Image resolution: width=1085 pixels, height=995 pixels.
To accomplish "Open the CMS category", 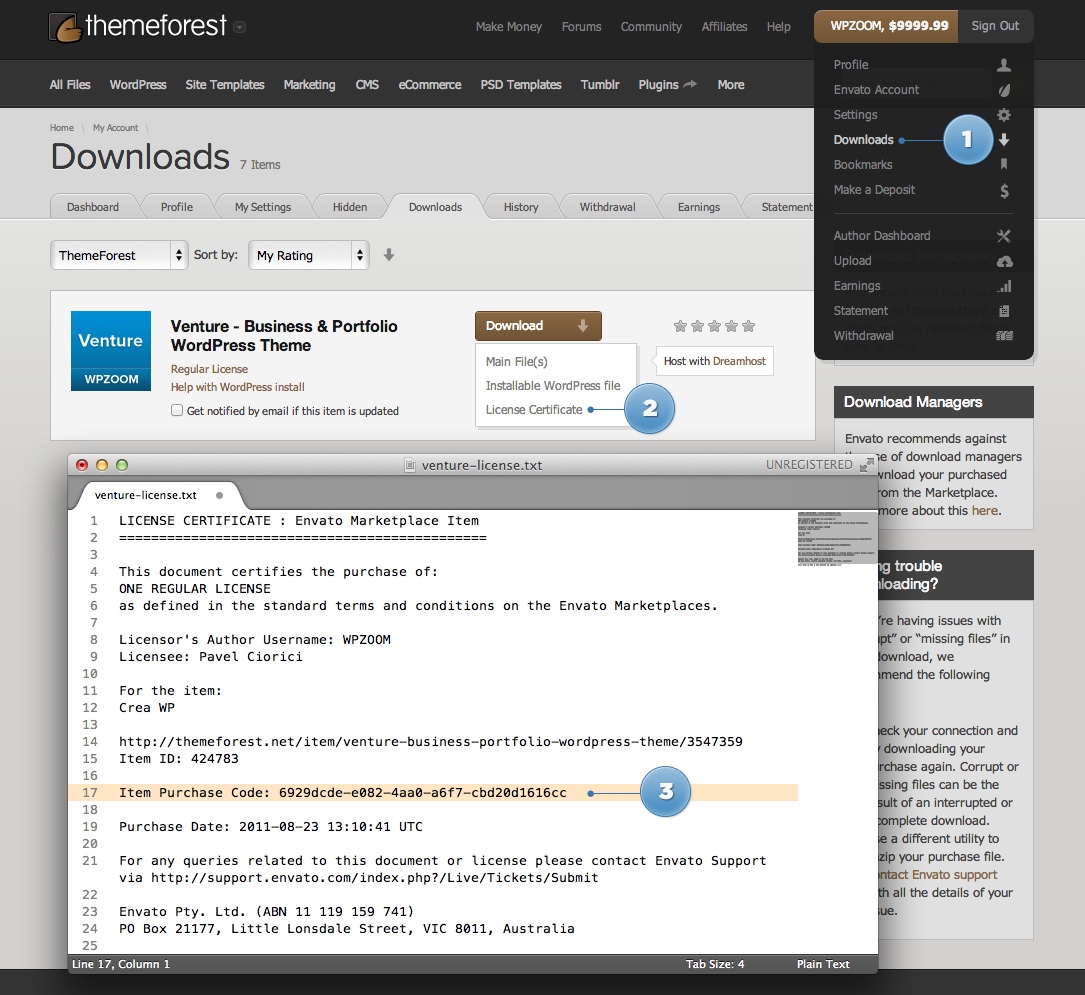I will pos(367,84).
